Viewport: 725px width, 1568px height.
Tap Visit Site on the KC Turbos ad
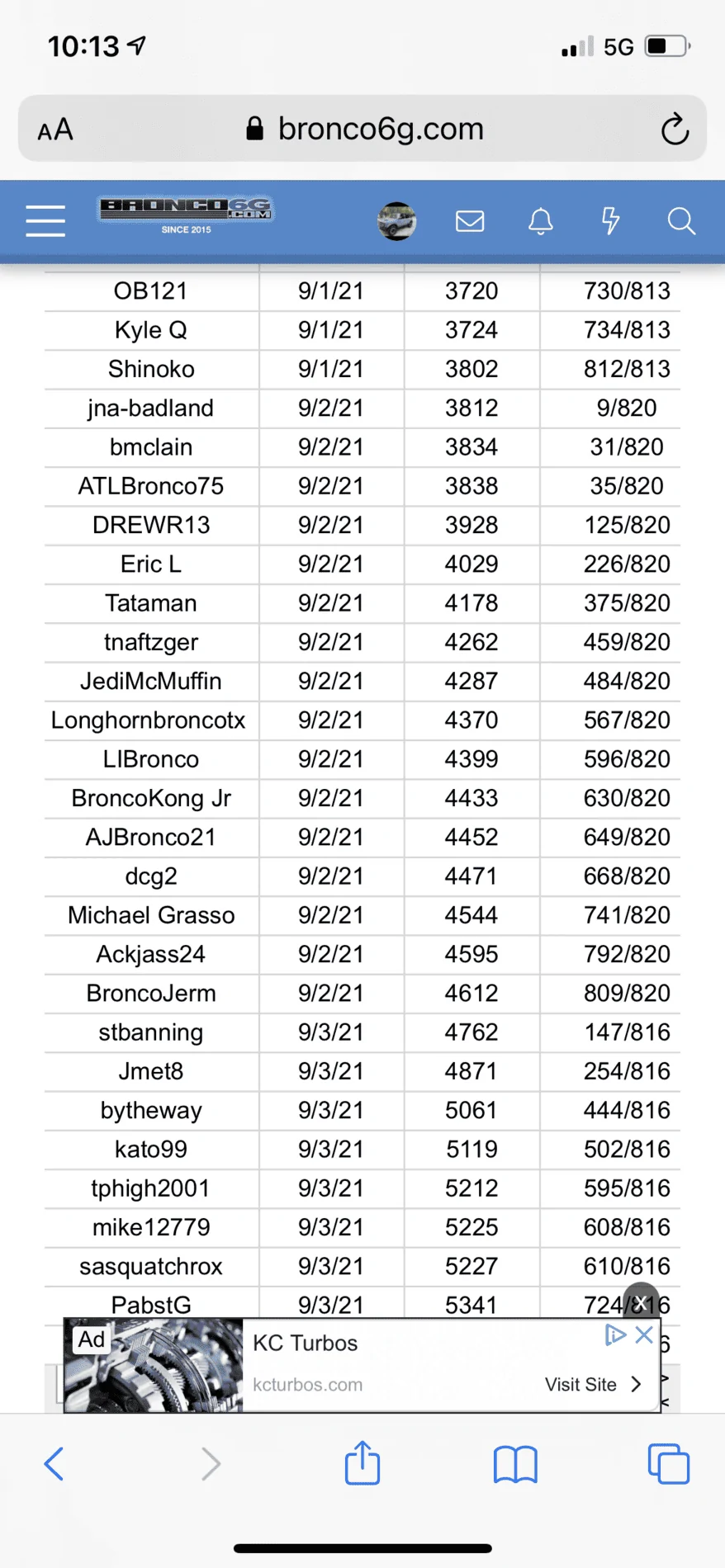(x=593, y=1384)
